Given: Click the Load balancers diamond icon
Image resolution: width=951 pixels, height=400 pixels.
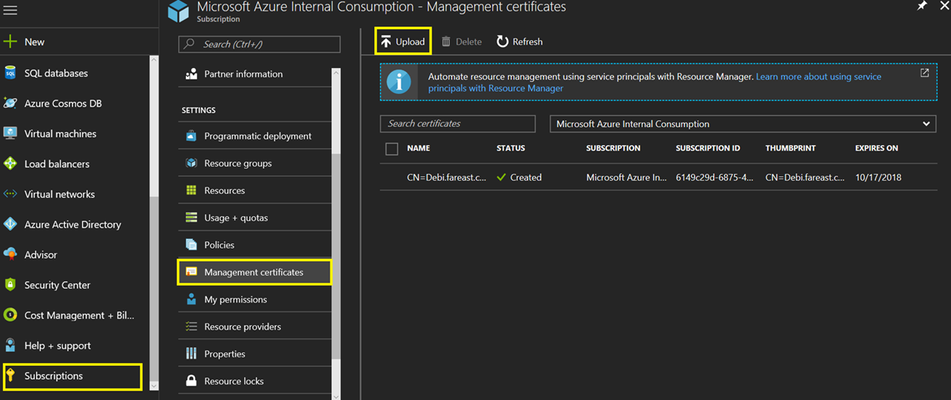Looking at the screenshot, I should tap(10, 164).
